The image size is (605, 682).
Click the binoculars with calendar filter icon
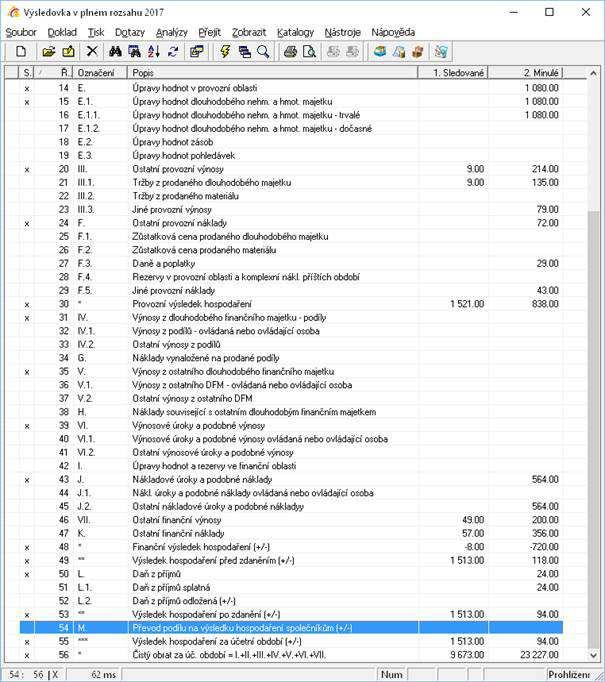[x=134, y=52]
